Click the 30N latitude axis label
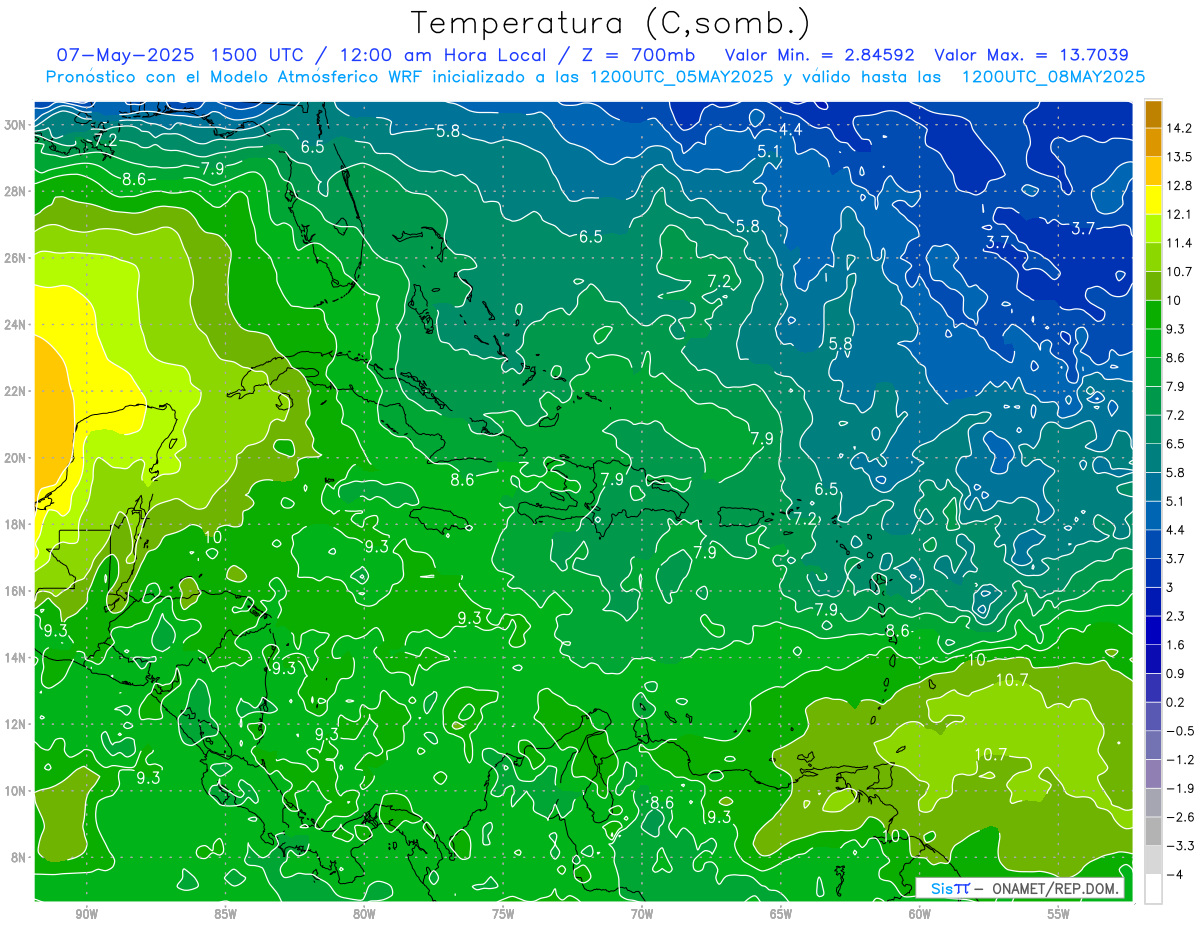 17,124
